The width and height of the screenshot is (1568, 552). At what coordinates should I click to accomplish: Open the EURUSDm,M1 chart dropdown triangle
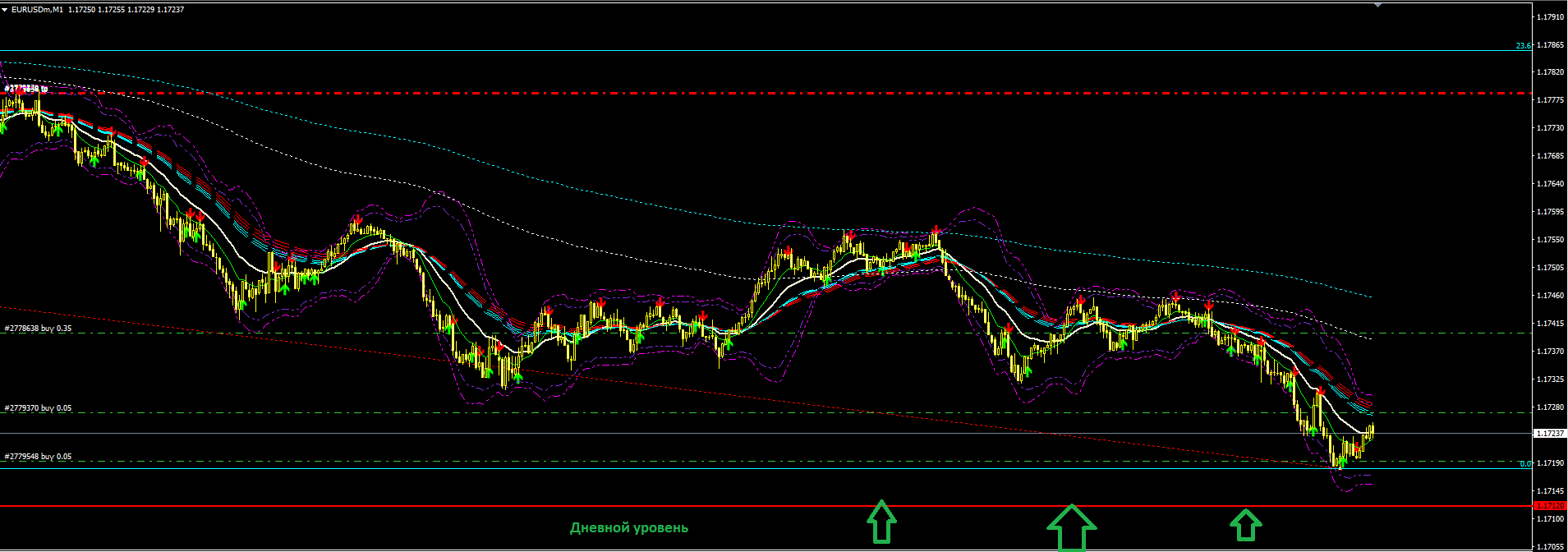click(x=5, y=10)
